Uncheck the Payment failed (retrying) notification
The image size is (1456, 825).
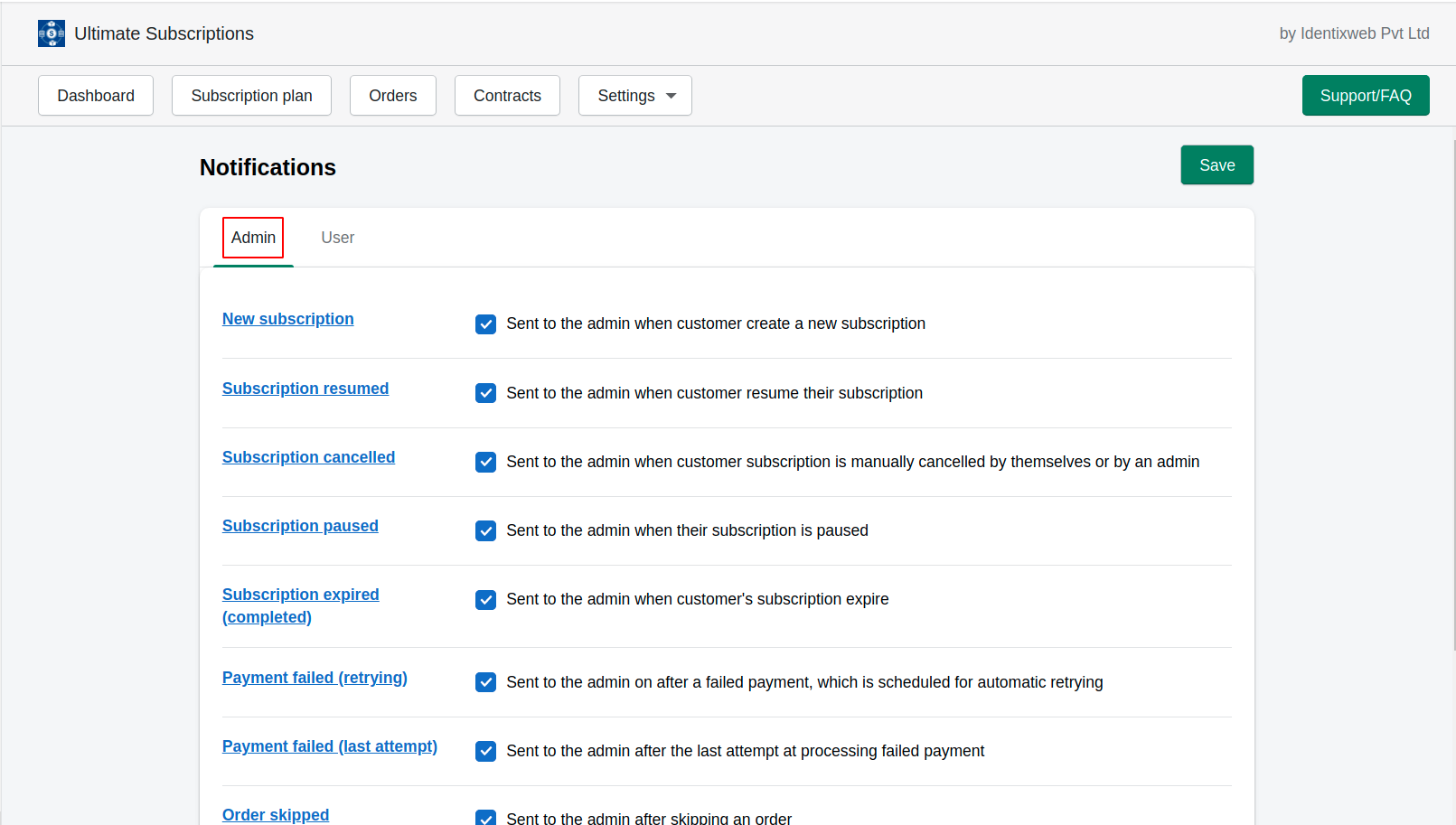(x=485, y=682)
